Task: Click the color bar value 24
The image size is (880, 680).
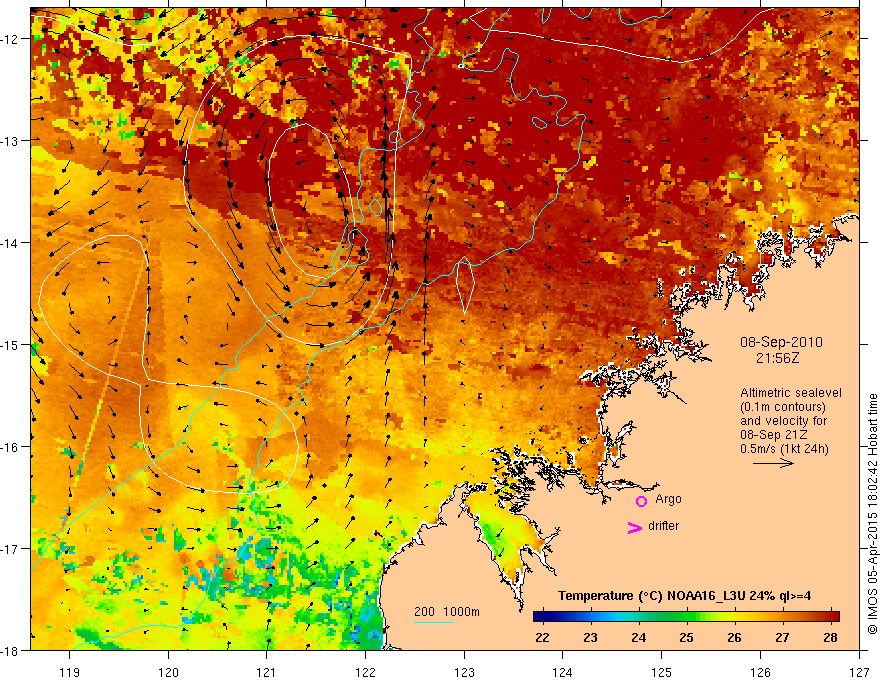Action: coord(639,638)
